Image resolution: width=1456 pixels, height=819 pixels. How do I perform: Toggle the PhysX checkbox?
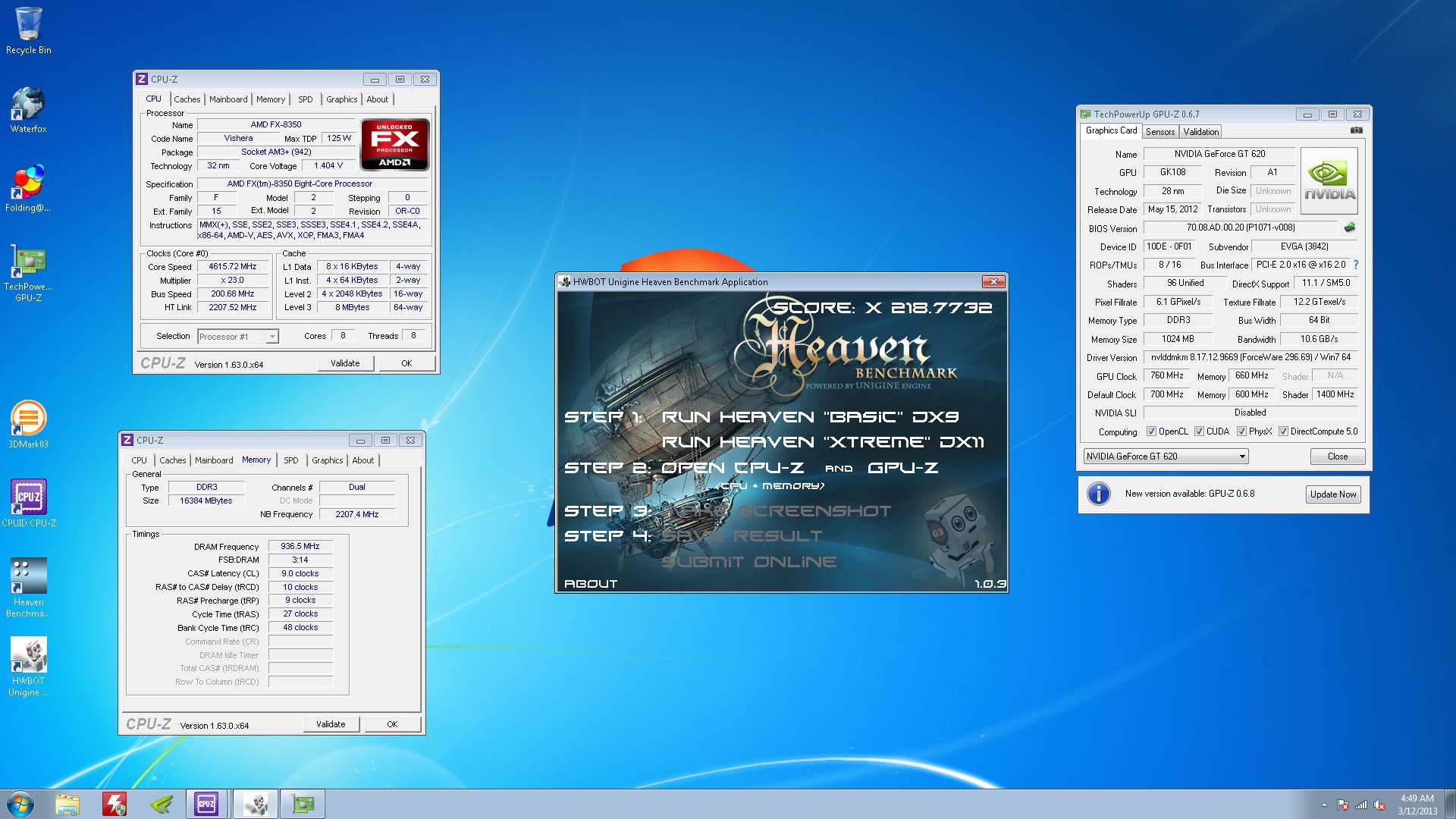click(1241, 431)
